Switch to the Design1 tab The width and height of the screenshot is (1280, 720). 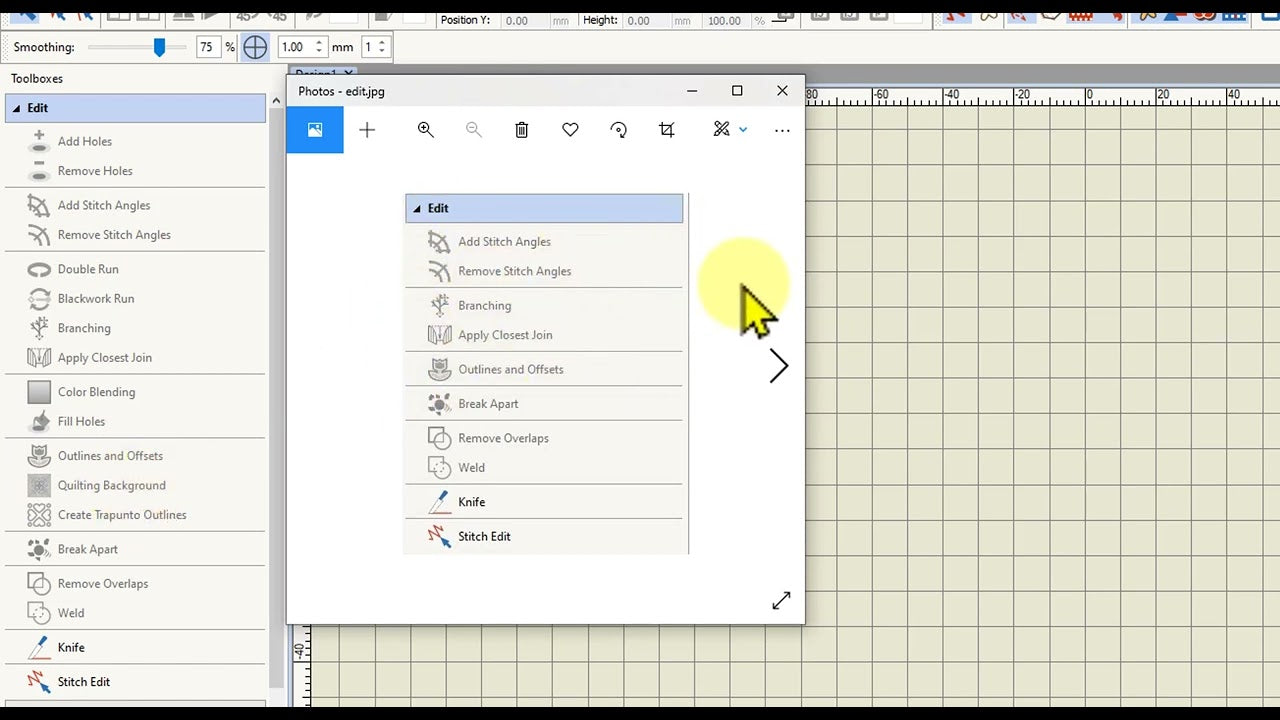pos(315,74)
